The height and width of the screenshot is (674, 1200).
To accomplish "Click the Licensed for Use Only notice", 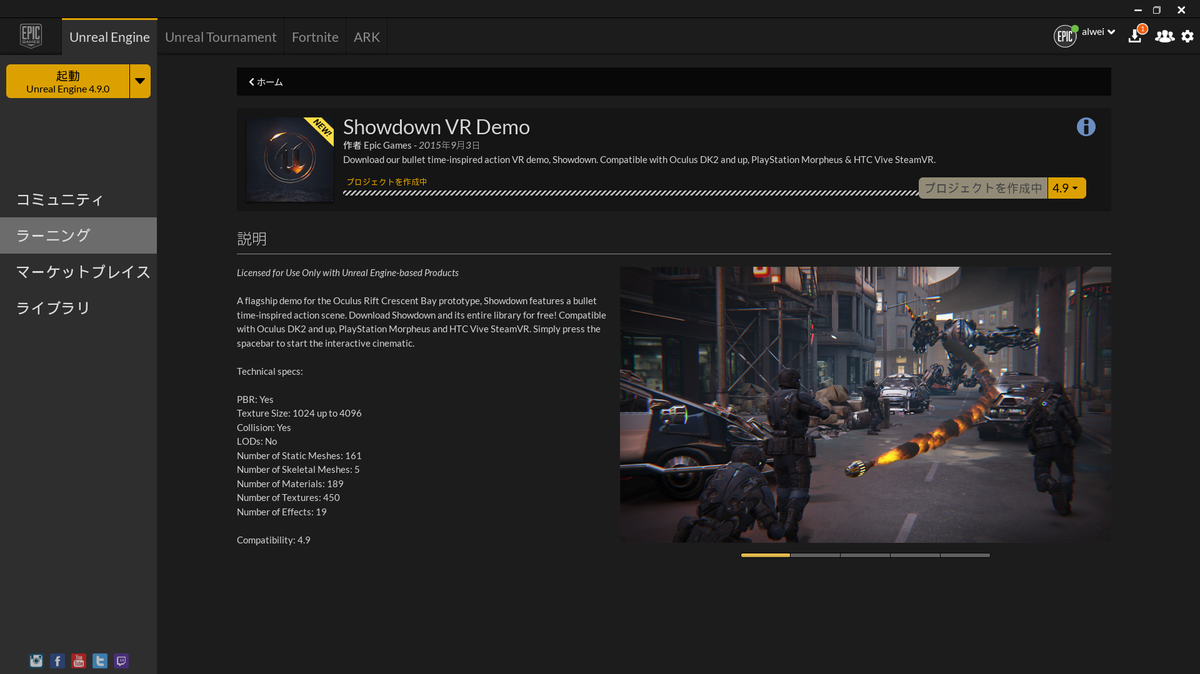I will point(348,272).
